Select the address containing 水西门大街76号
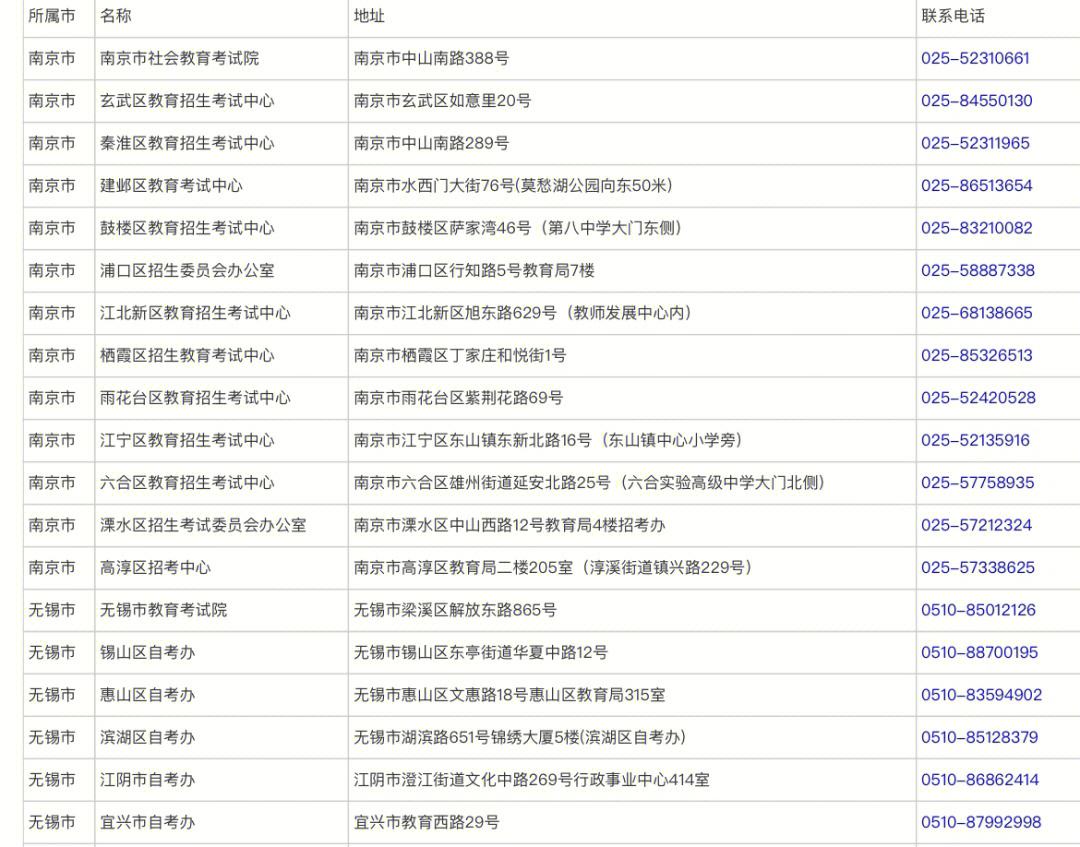The width and height of the screenshot is (1080, 847). pos(513,186)
